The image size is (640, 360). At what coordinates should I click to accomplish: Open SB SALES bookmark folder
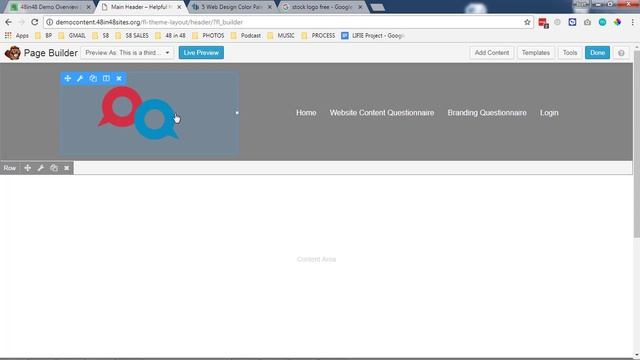tap(132, 36)
